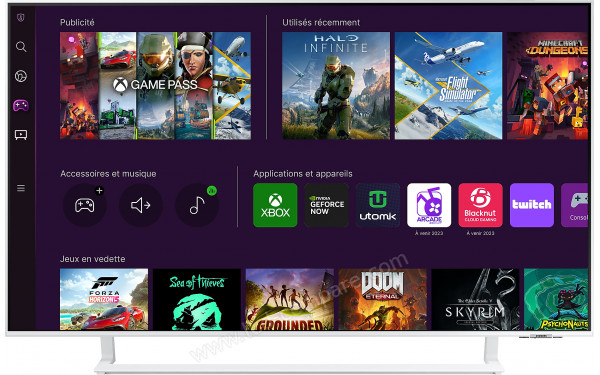Click the À venir 2023 label under Arcade

point(429,233)
